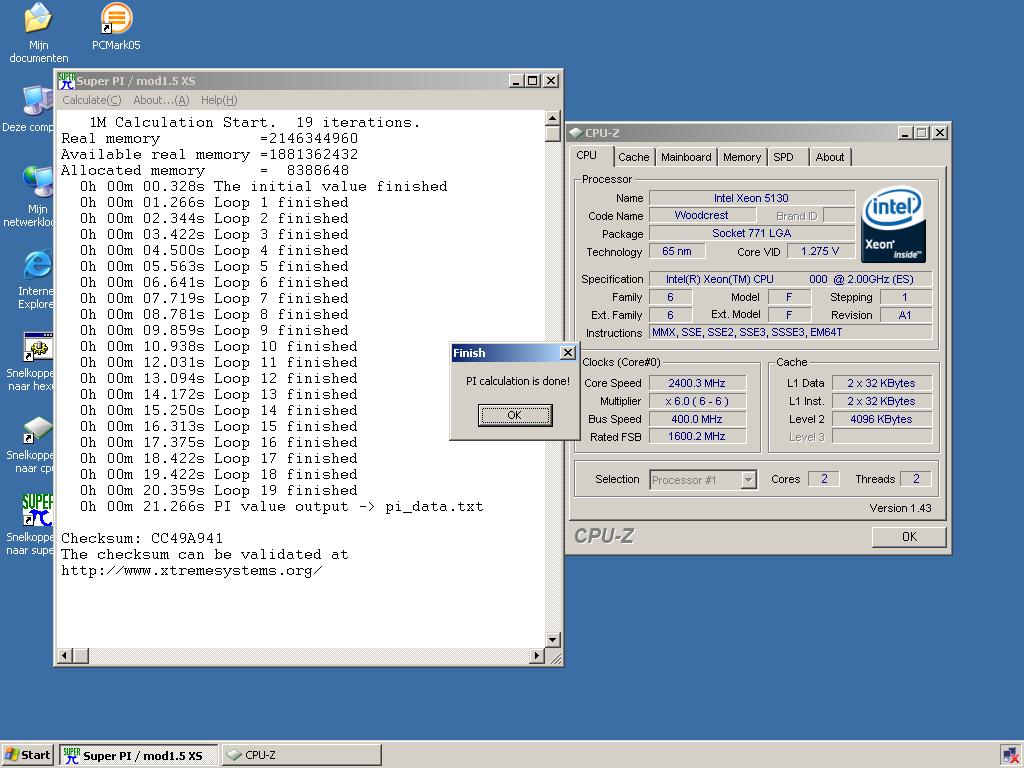The width and height of the screenshot is (1024, 768).
Task: Open the Windows Start menu
Action: coord(27,755)
